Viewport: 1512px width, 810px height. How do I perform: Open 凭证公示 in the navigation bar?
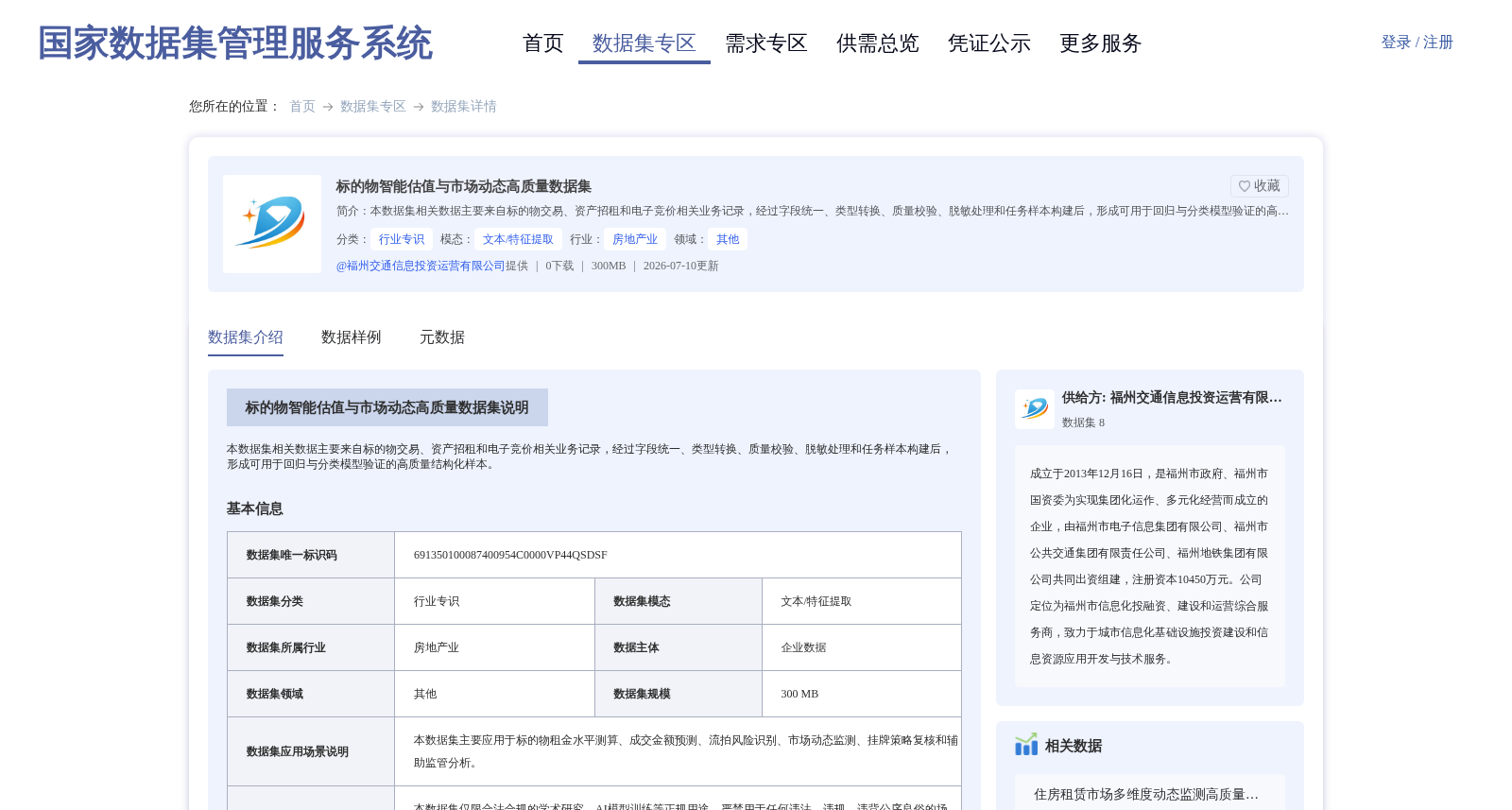tap(989, 43)
